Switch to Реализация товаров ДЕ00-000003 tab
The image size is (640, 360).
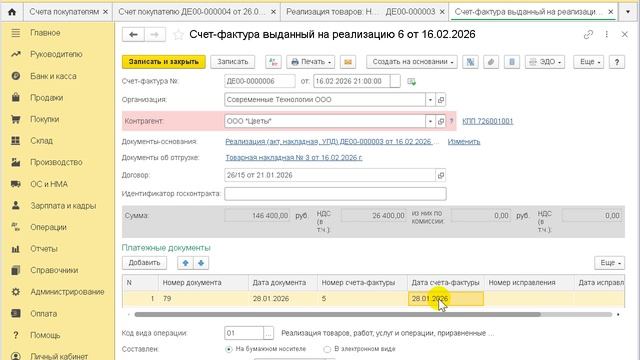[361, 12]
